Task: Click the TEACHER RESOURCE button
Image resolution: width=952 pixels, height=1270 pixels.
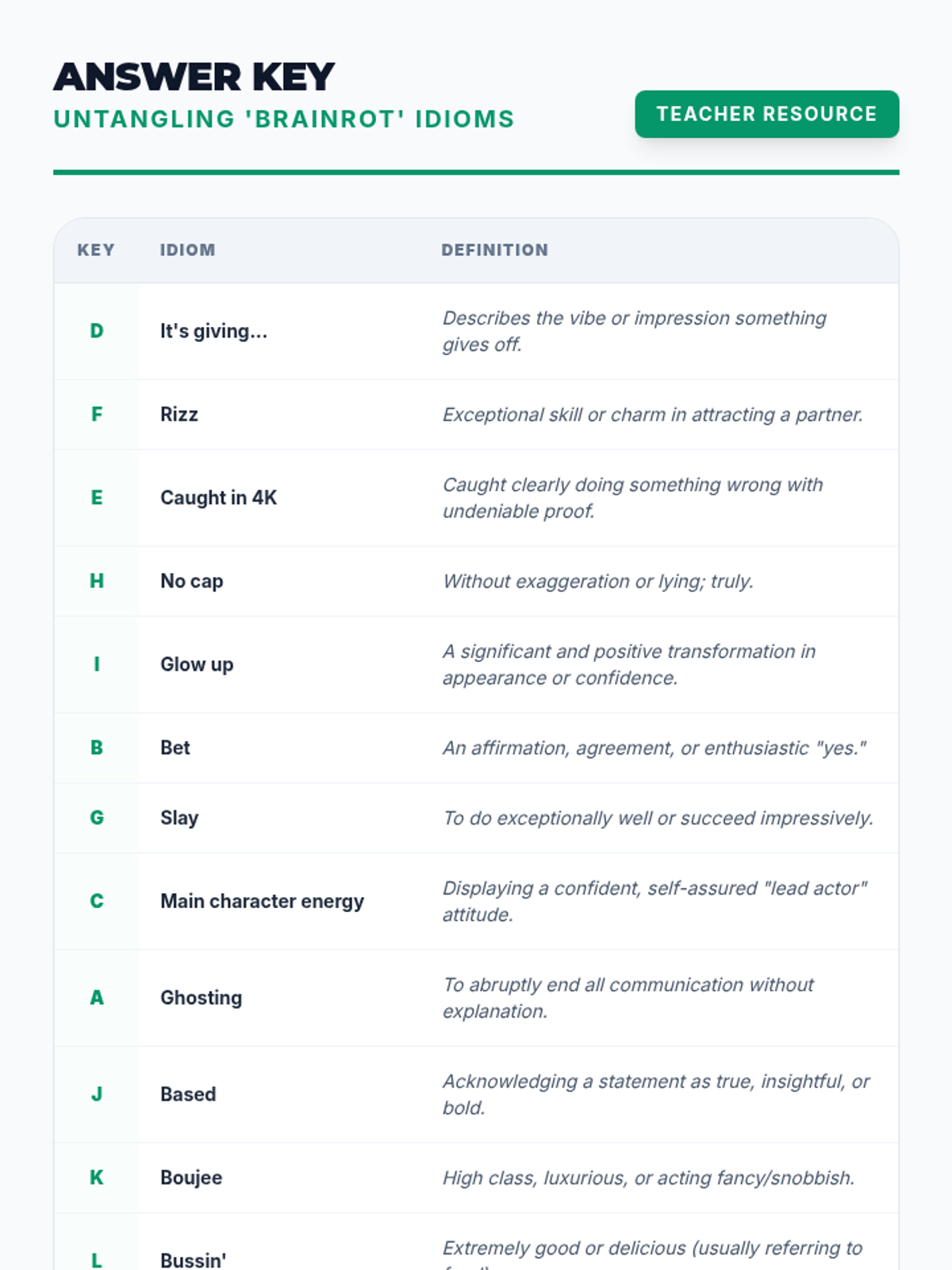Action: click(766, 114)
